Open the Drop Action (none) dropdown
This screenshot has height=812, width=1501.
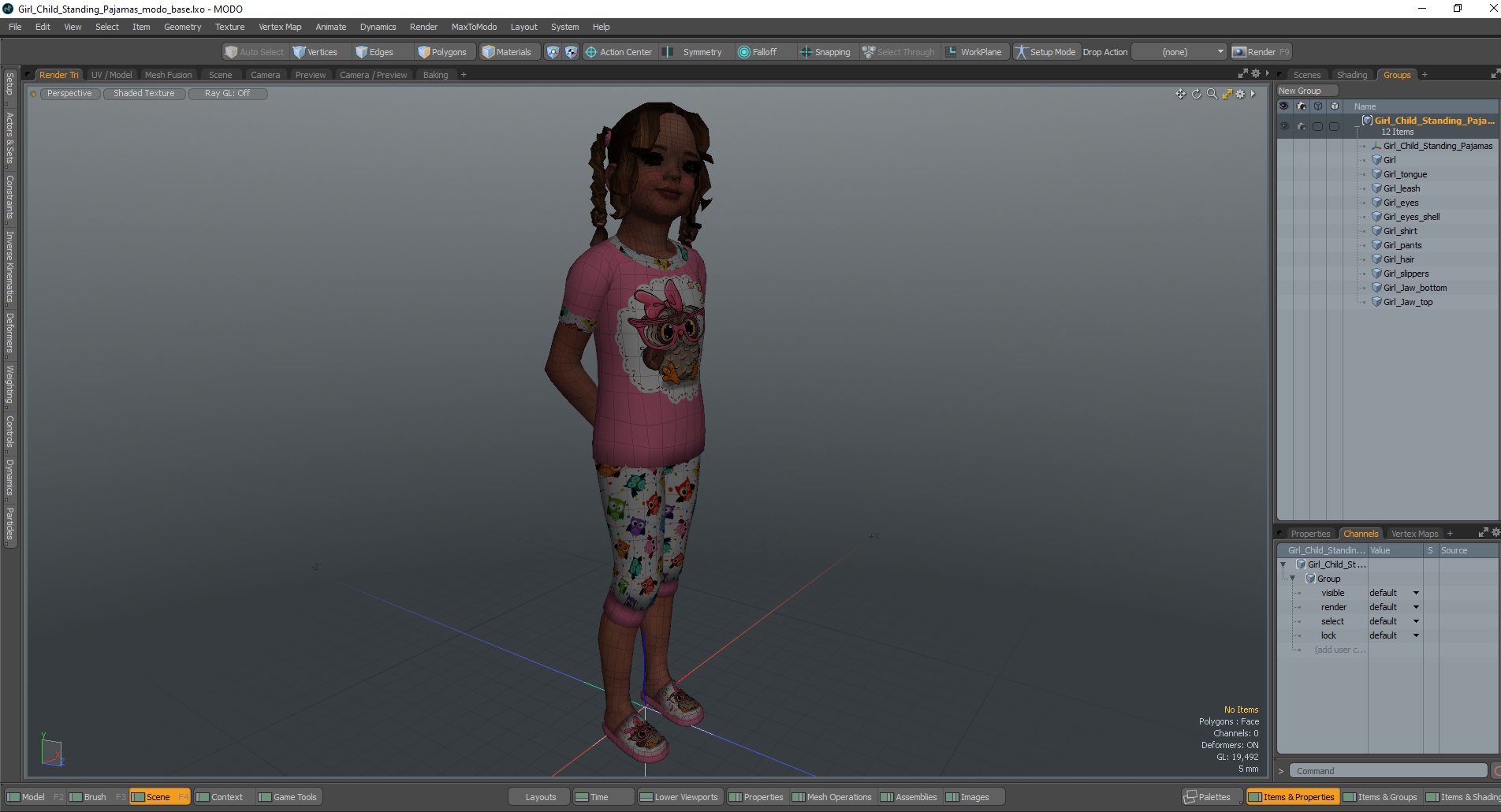(1179, 52)
